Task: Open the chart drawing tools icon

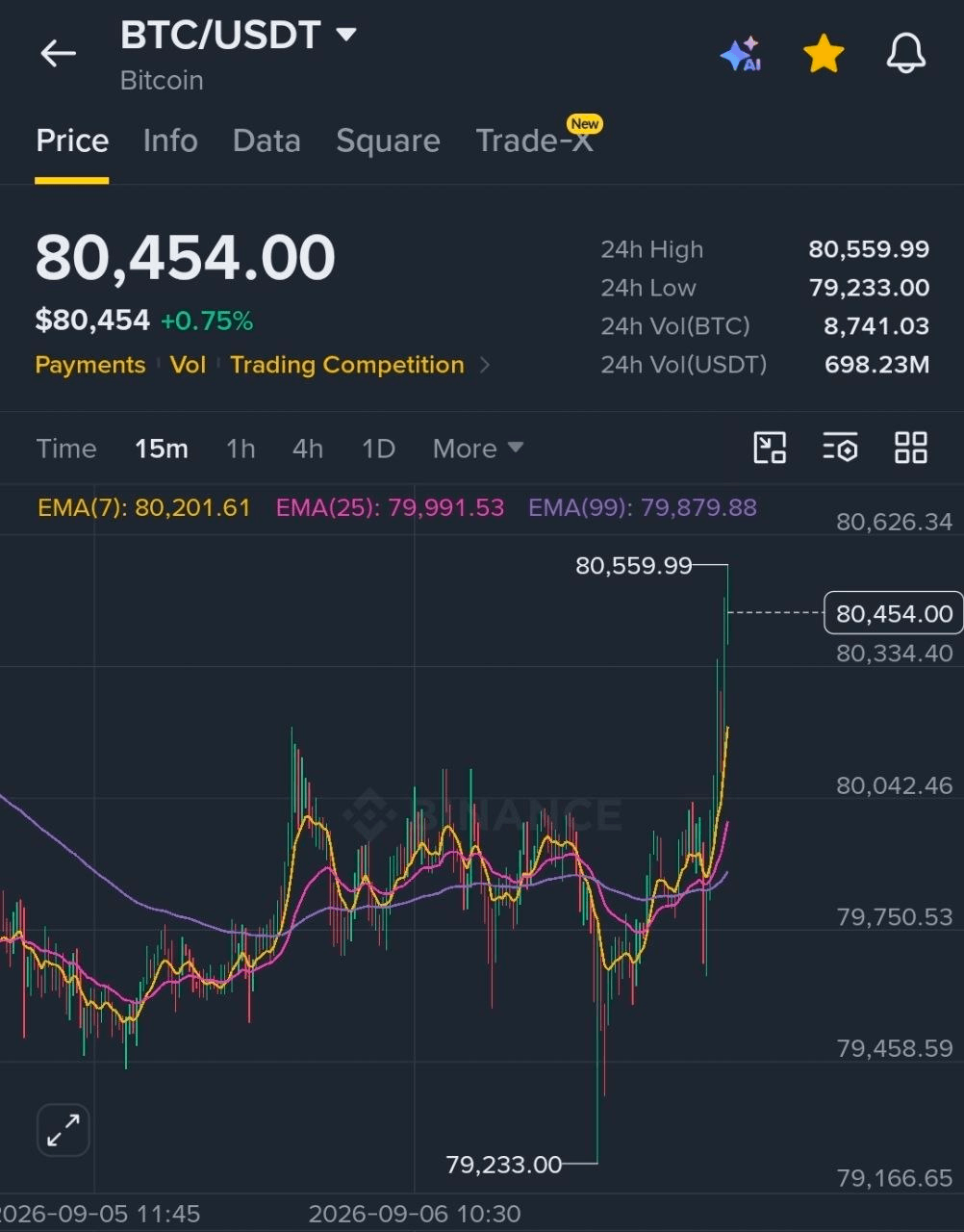Action: pyautogui.click(x=770, y=448)
